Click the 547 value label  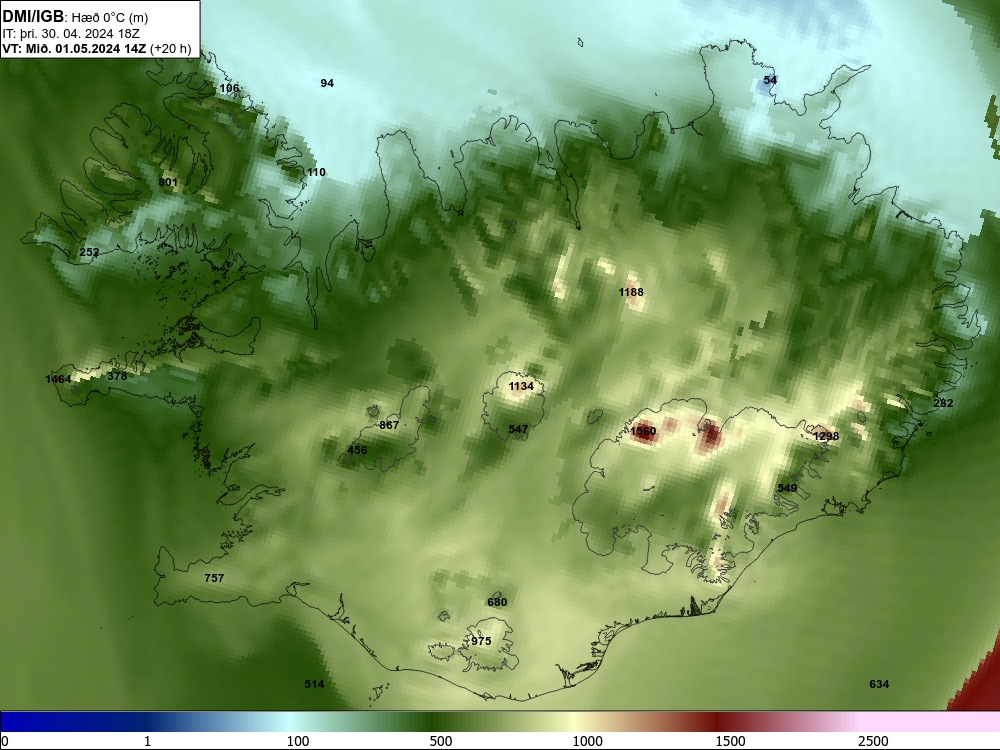click(518, 429)
